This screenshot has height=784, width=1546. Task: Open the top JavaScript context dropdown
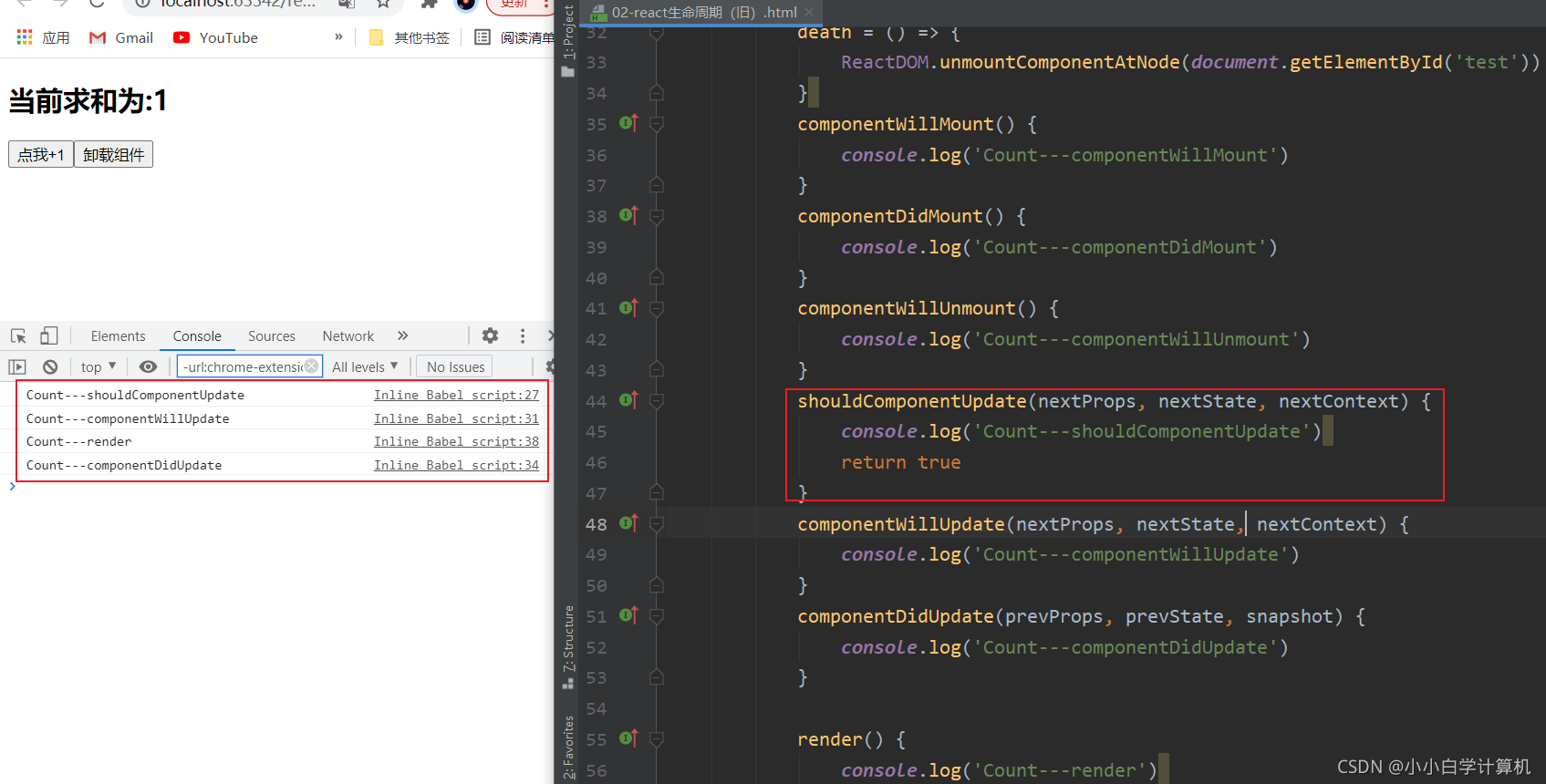coord(99,366)
